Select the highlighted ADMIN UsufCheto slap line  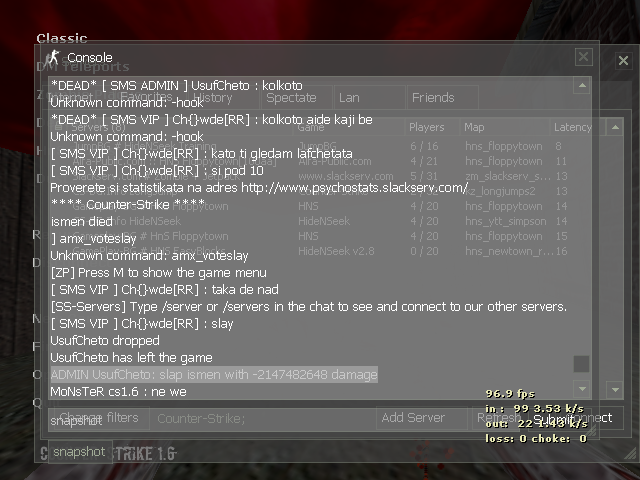[214, 374]
